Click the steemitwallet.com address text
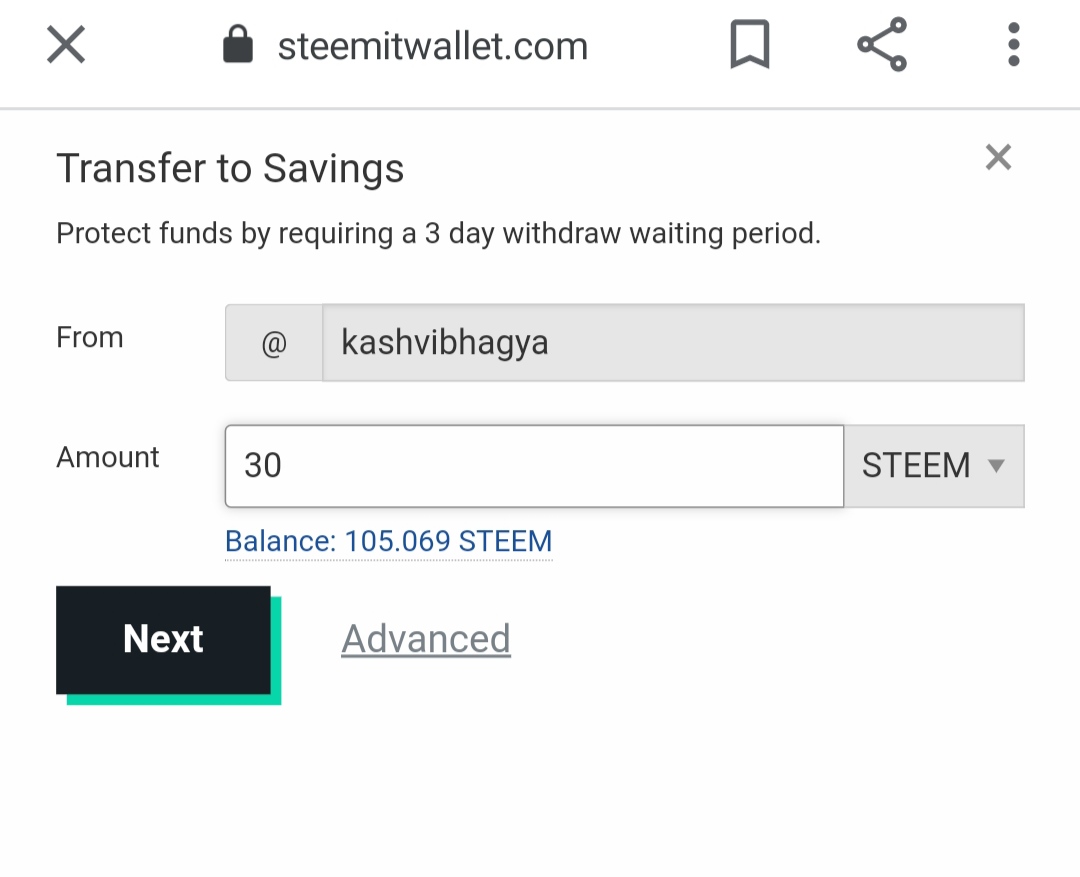Viewport: 1080px width, 877px height. (433, 46)
